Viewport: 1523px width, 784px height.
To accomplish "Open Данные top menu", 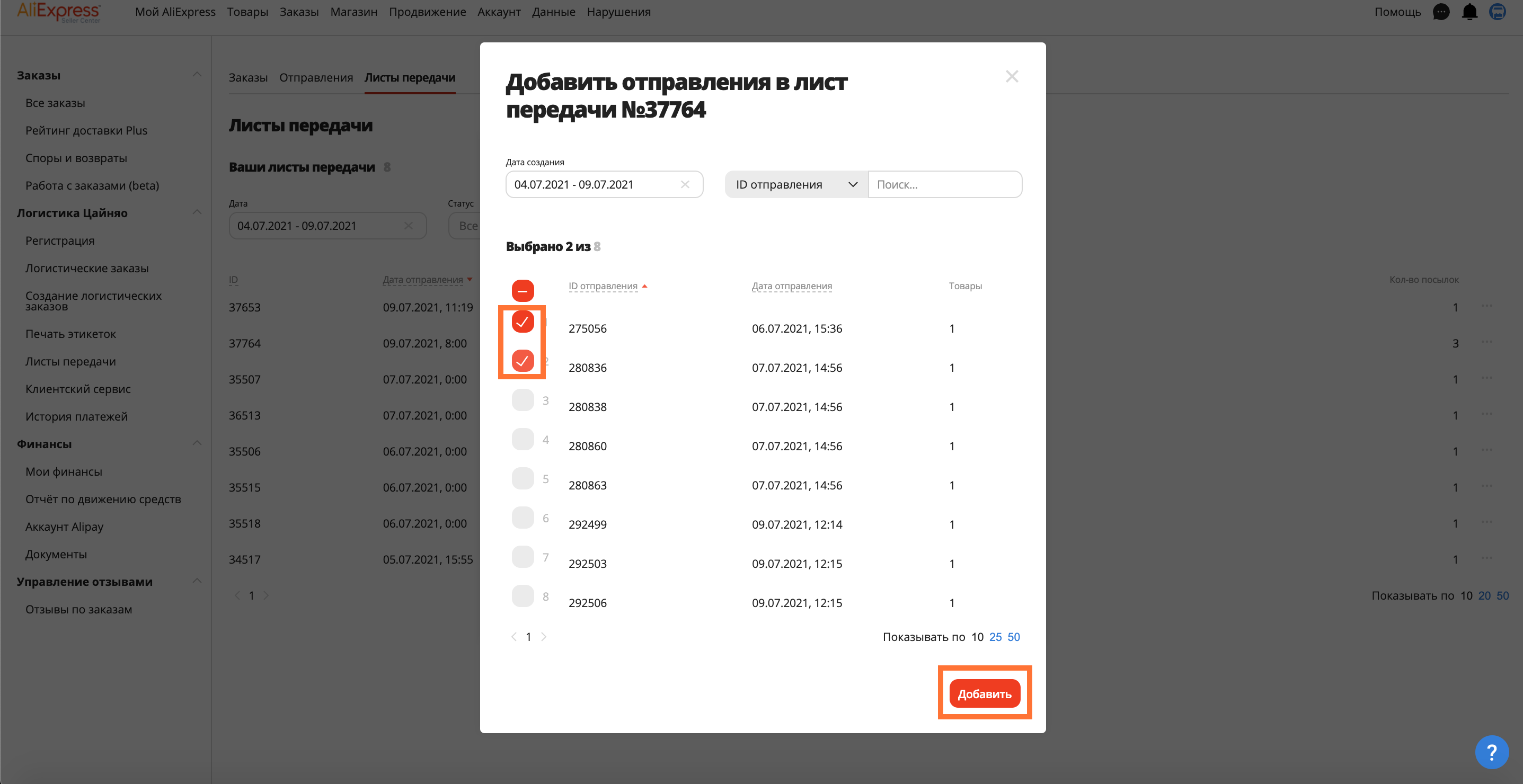I will click(x=553, y=12).
